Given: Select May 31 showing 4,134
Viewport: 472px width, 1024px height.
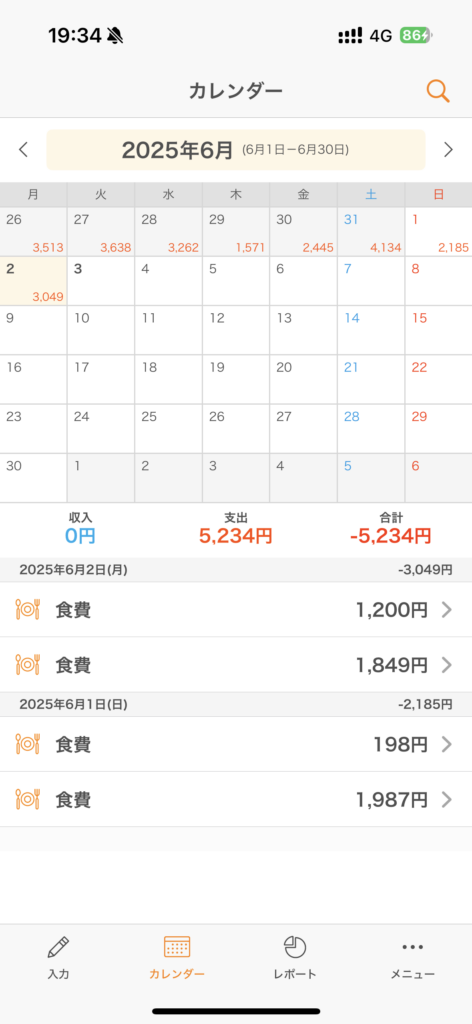Looking at the screenshot, I should coord(371,232).
